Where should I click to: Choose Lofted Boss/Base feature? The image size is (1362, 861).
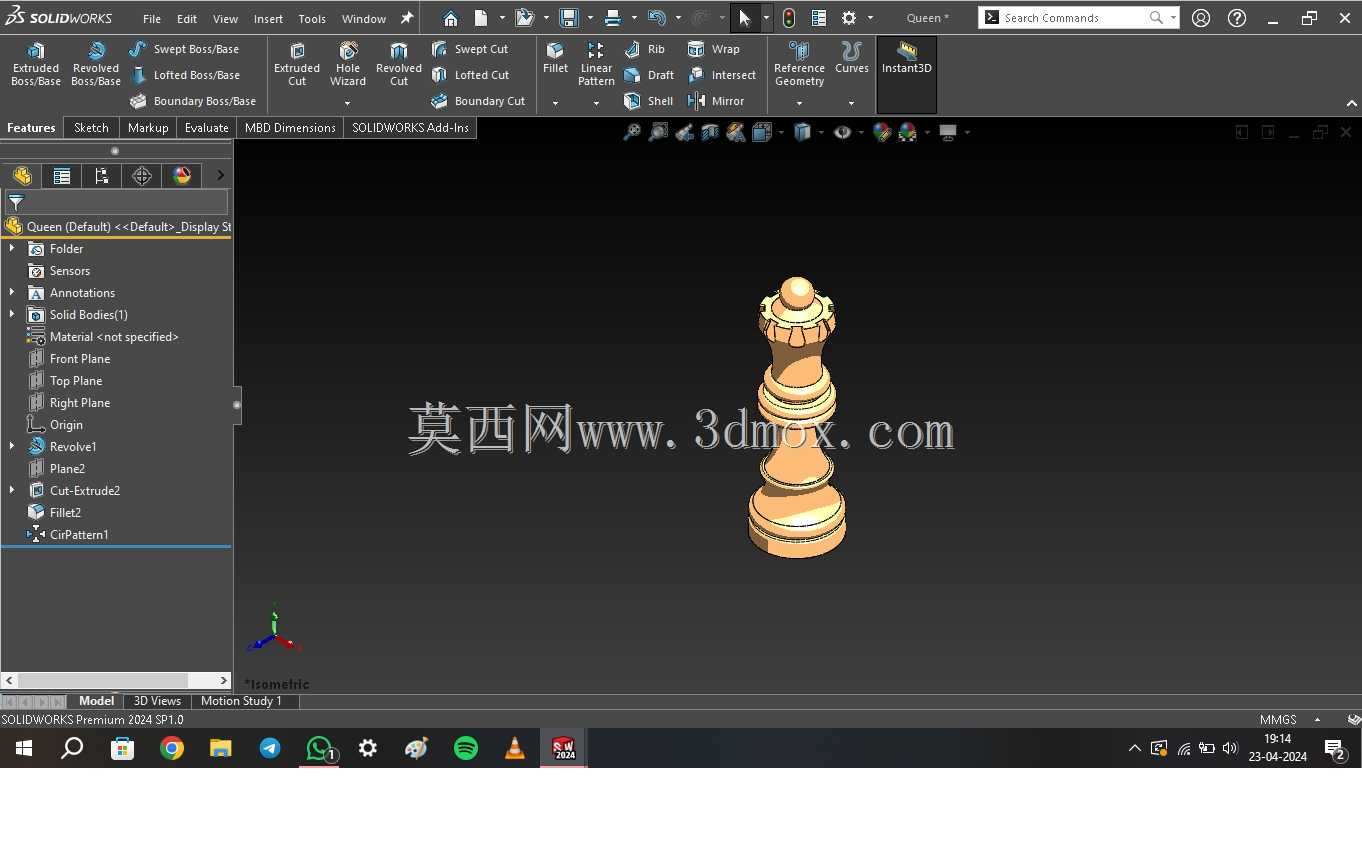(x=185, y=75)
